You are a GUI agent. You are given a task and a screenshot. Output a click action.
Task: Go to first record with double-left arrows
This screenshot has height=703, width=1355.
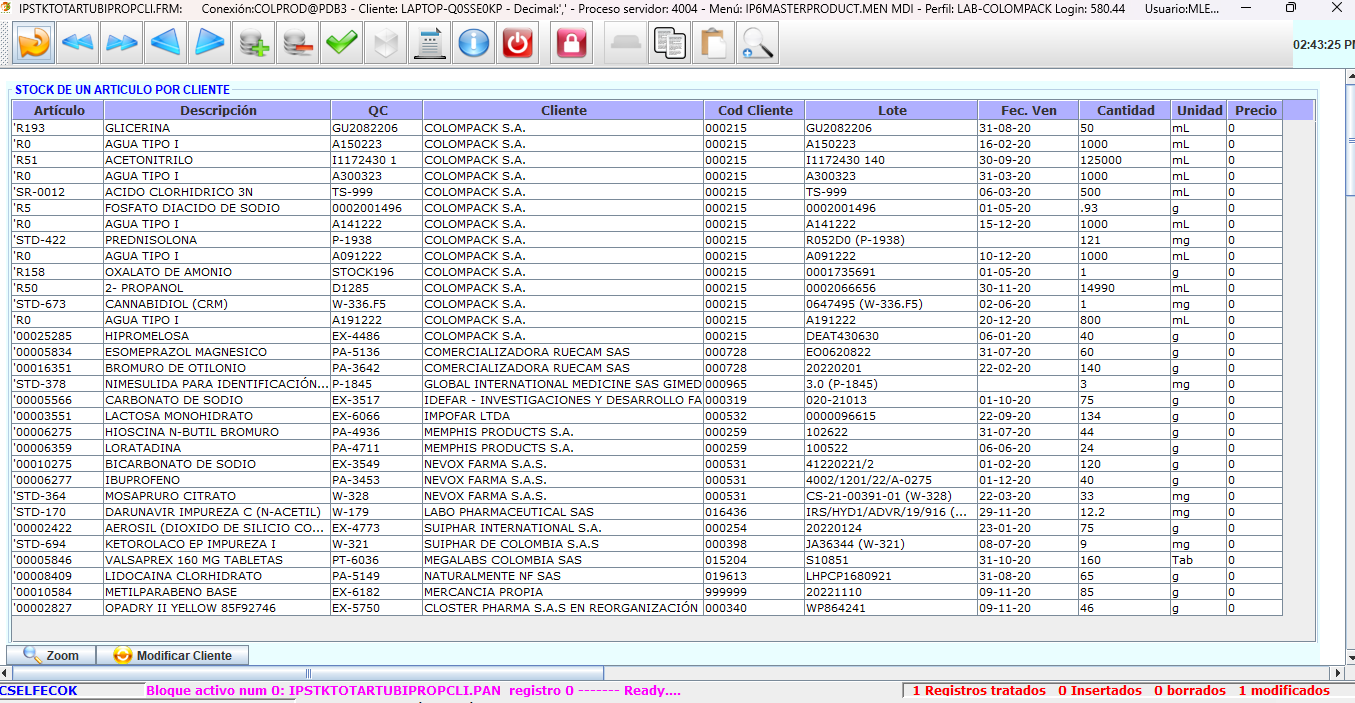click(77, 43)
